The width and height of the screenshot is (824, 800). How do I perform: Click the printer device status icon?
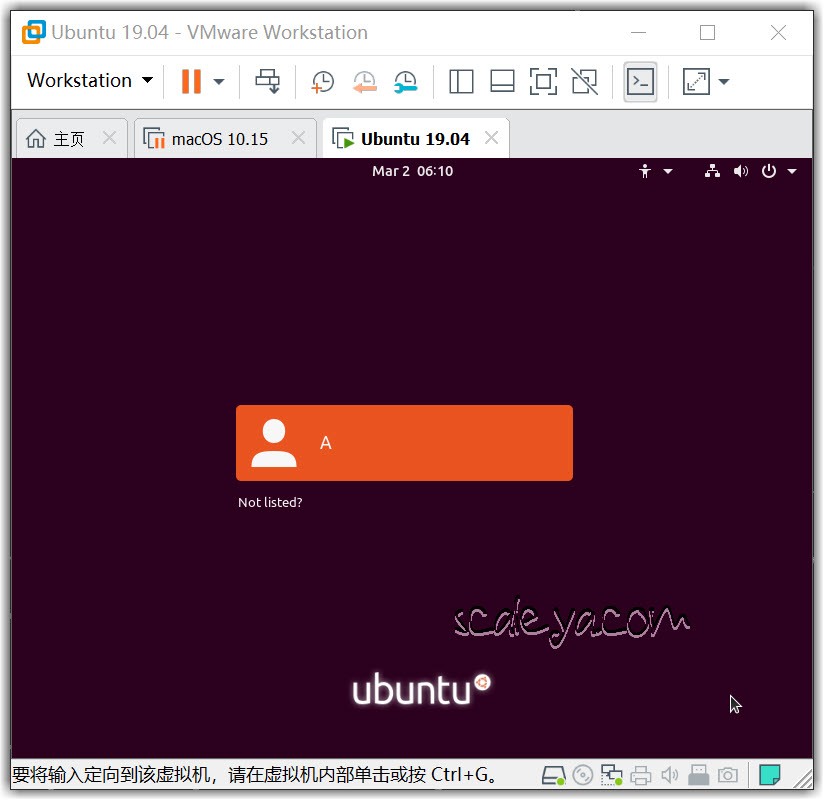pyautogui.click(x=641, y=775)
